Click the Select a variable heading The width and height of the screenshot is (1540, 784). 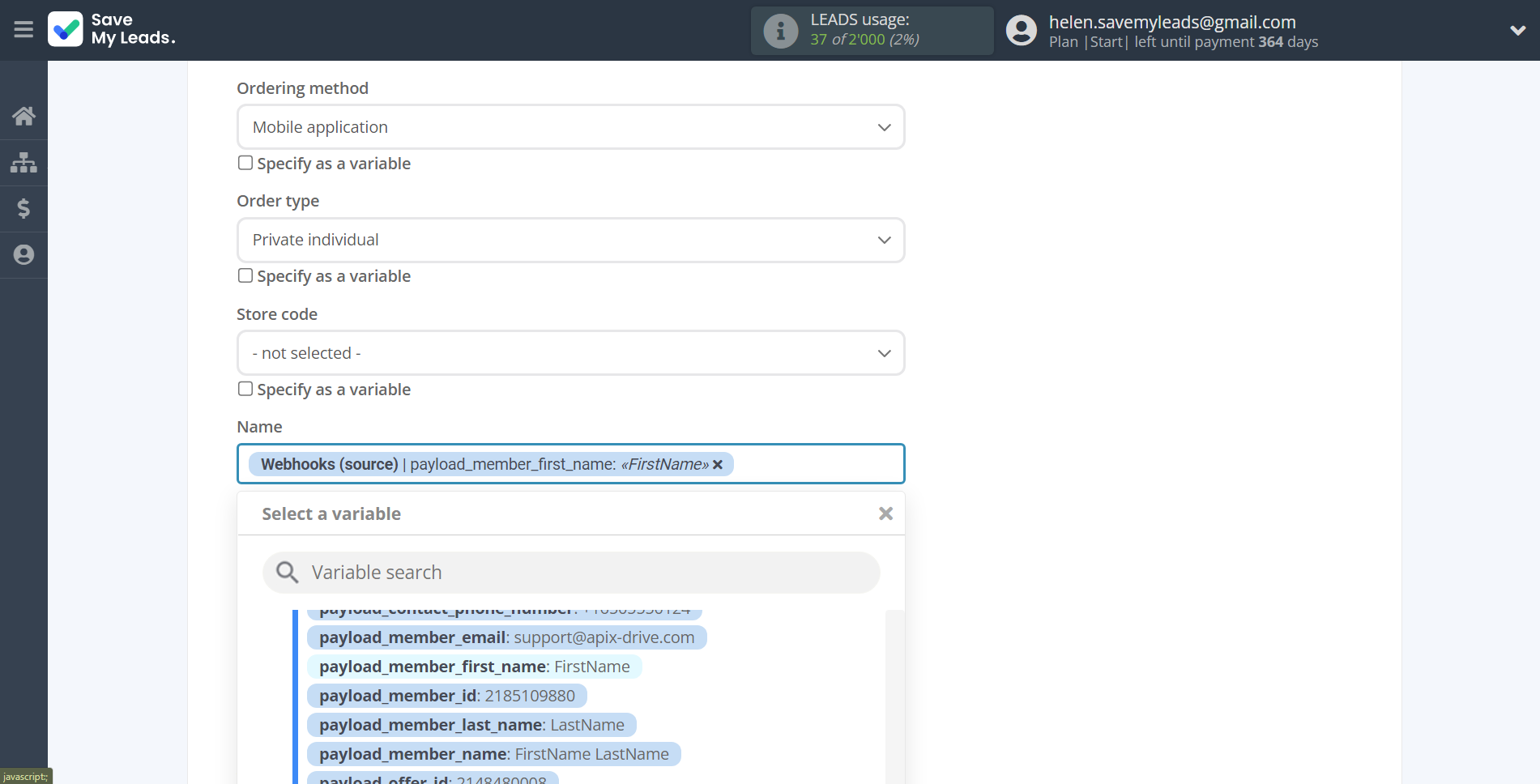331,513
